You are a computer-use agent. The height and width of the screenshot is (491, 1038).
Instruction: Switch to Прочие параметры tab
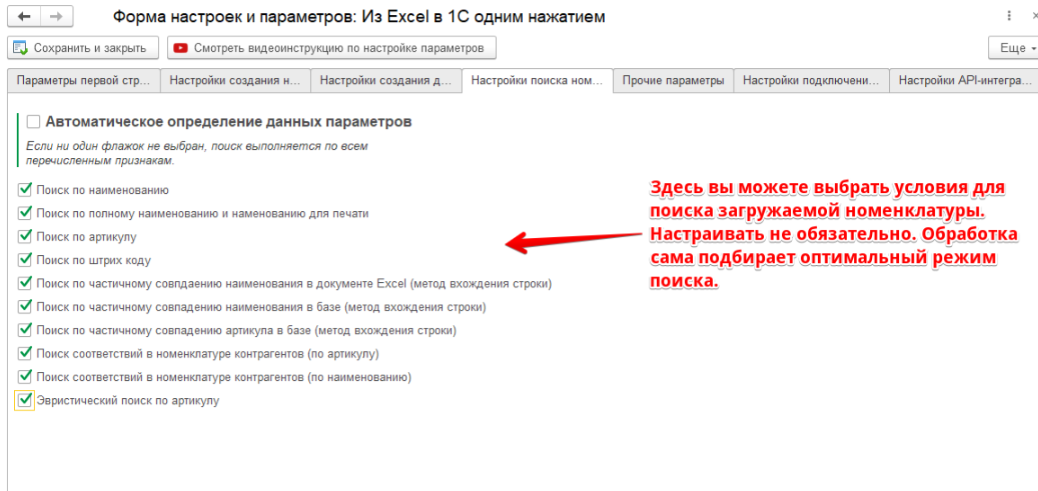tap(673, 81)
